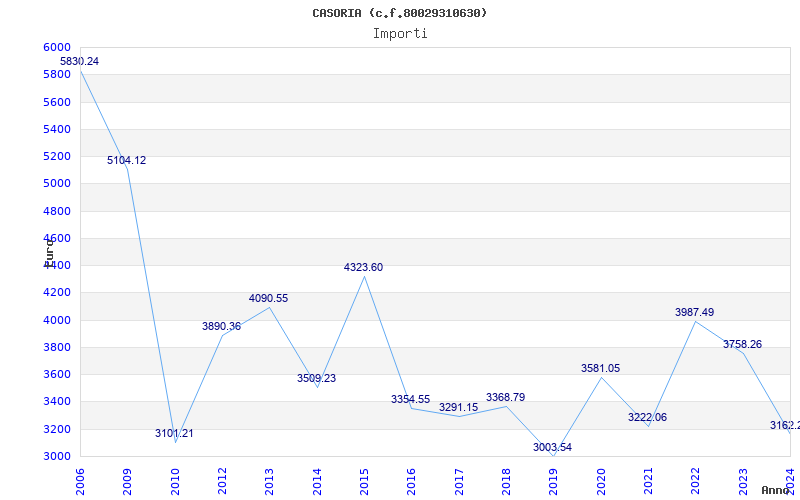Select the 5104.12 data label
Screen dimensions: 800x500
[x=127, y=160]
